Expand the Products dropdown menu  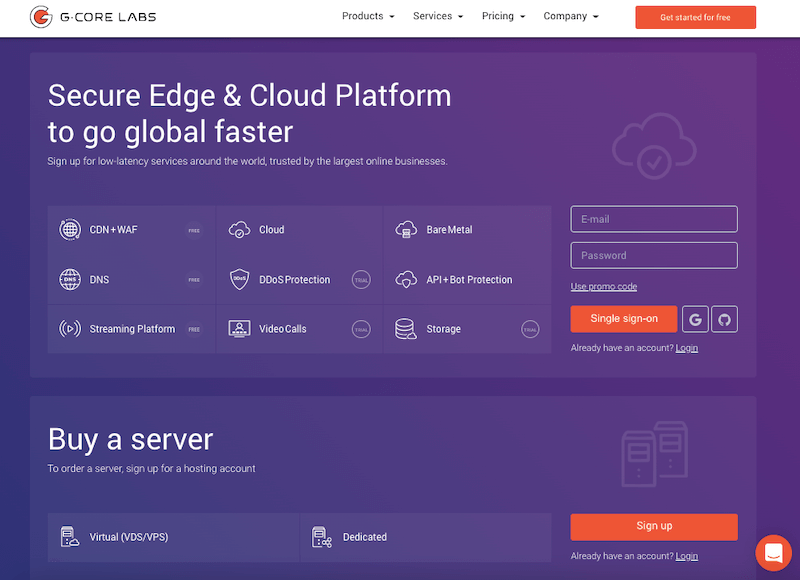click(368, 16)
